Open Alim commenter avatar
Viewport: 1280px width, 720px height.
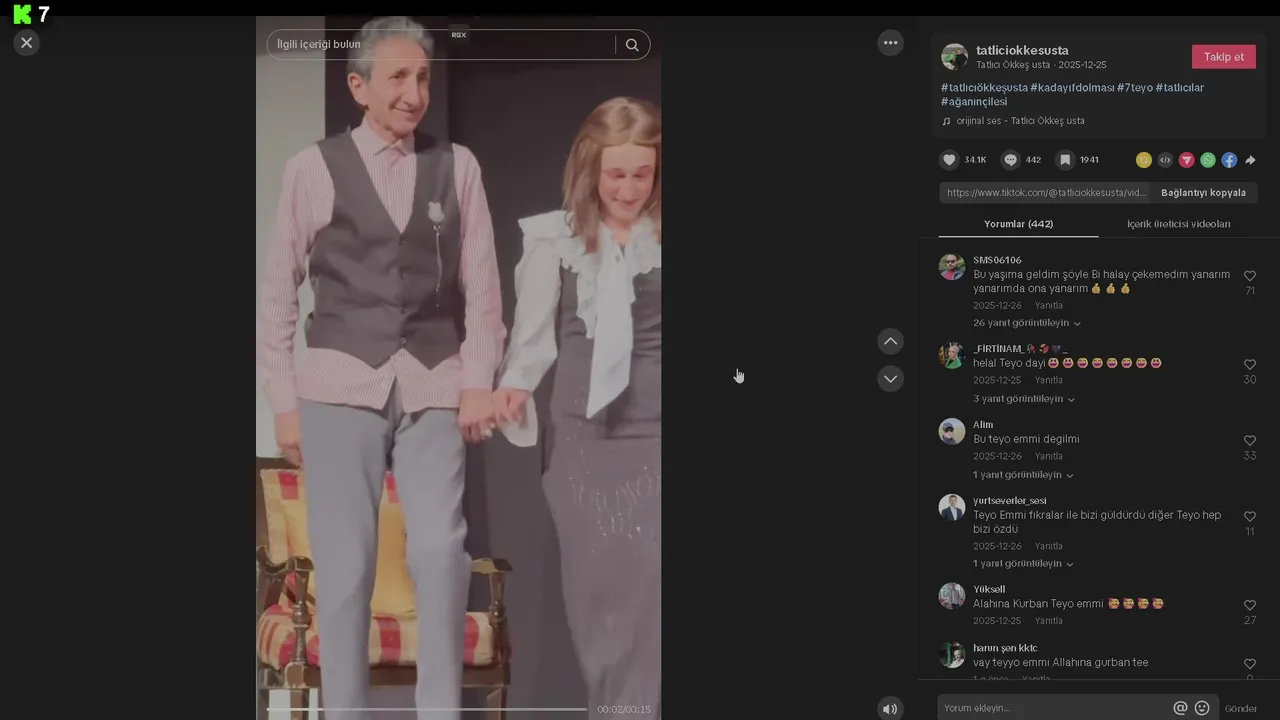coord(952,432)
